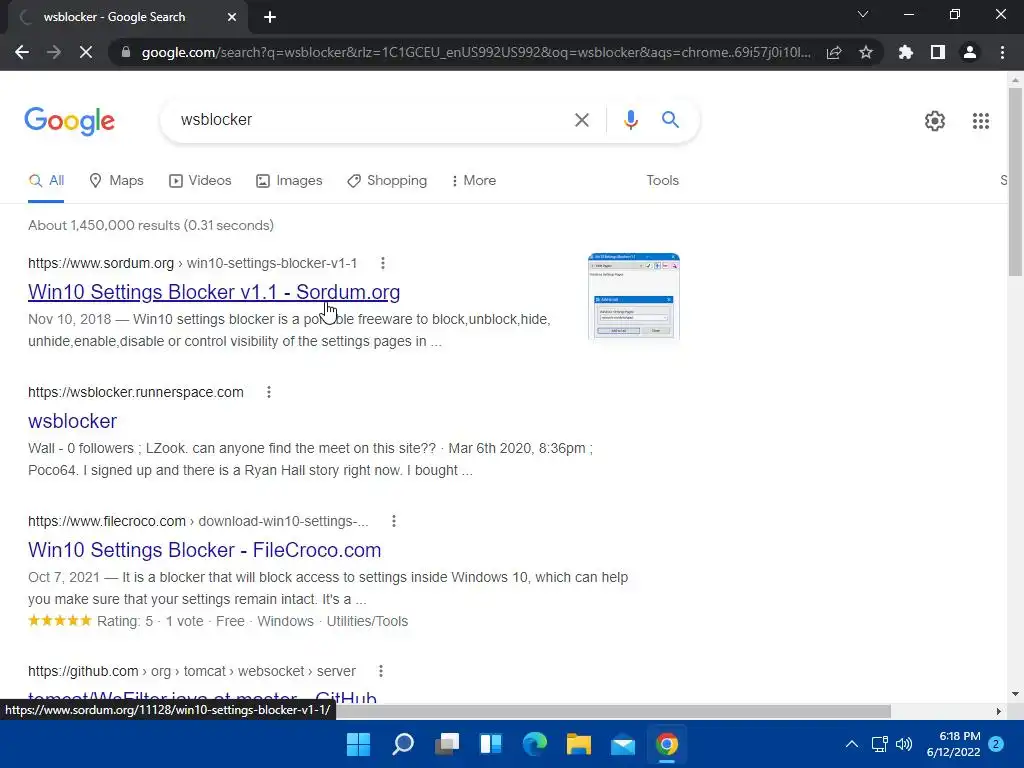
Task: Select the All results tab
Action: click(46, 181)
